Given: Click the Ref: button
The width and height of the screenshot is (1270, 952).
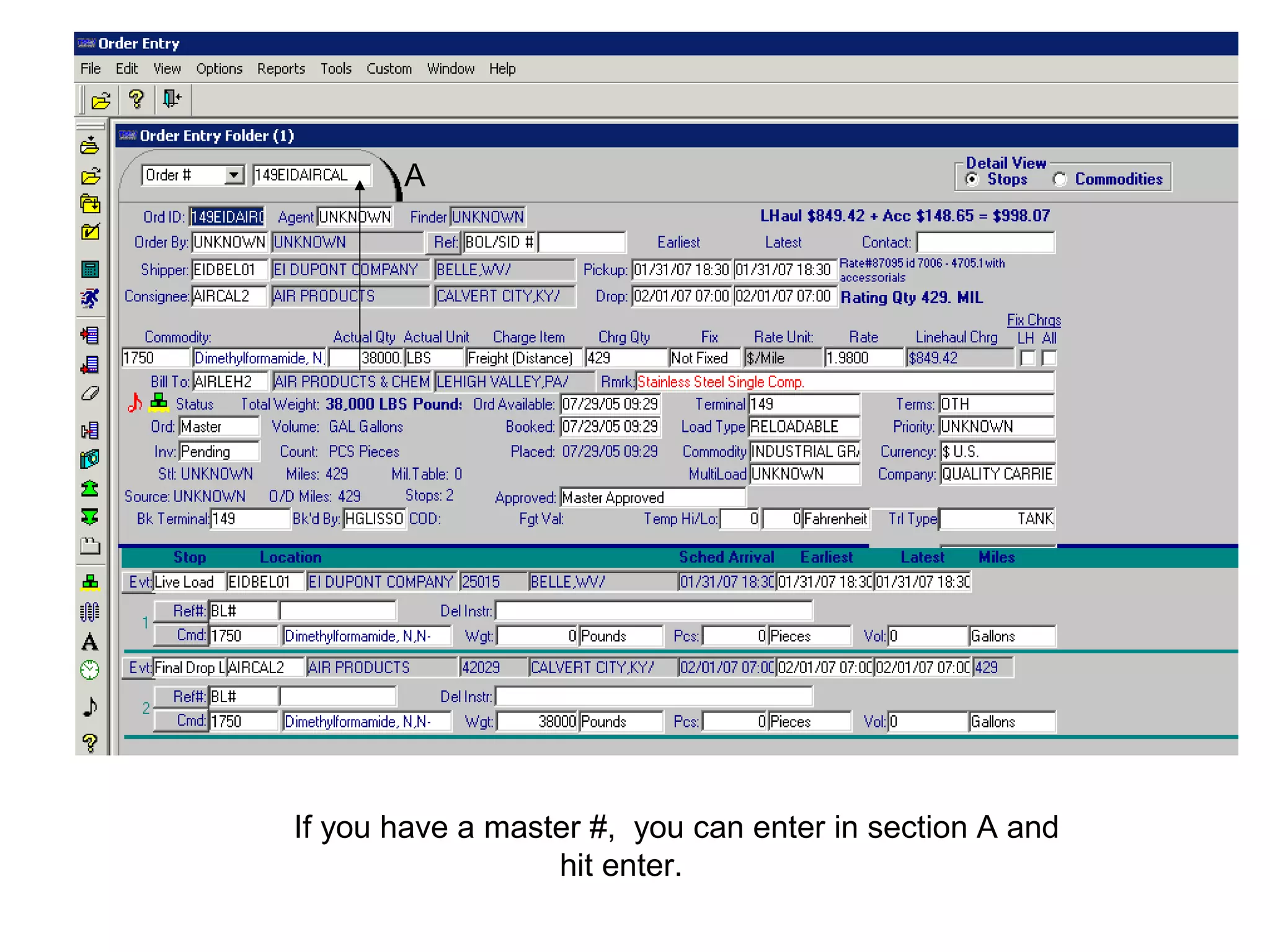Looking at the screenshot, I should [x=443, y=242].
